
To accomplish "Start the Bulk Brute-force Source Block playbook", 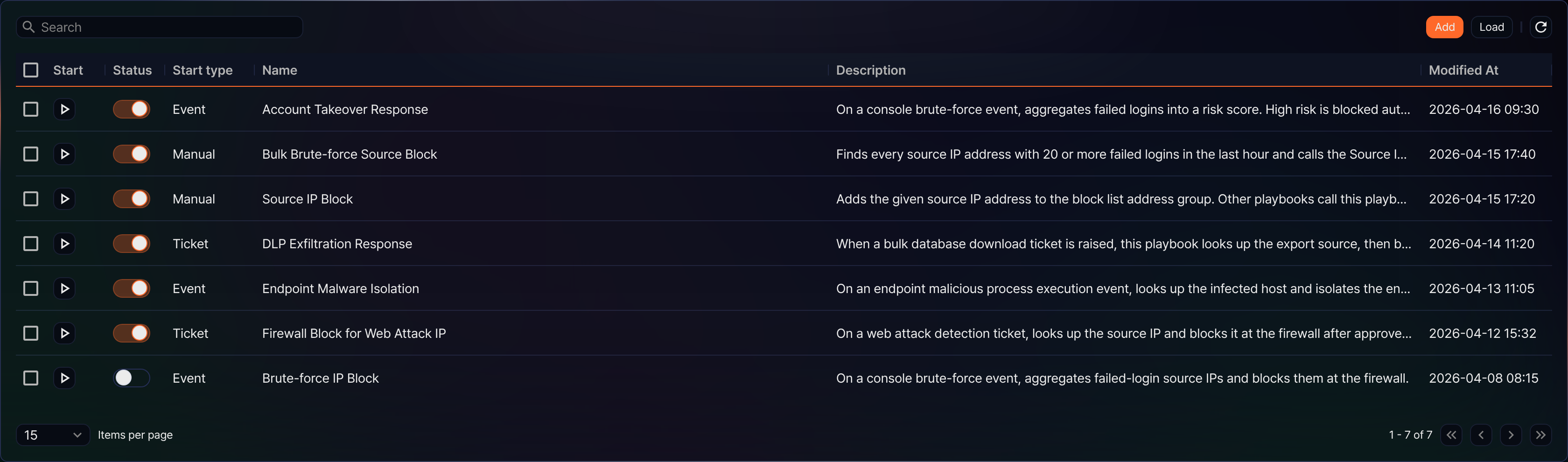I will coord(64,154).
